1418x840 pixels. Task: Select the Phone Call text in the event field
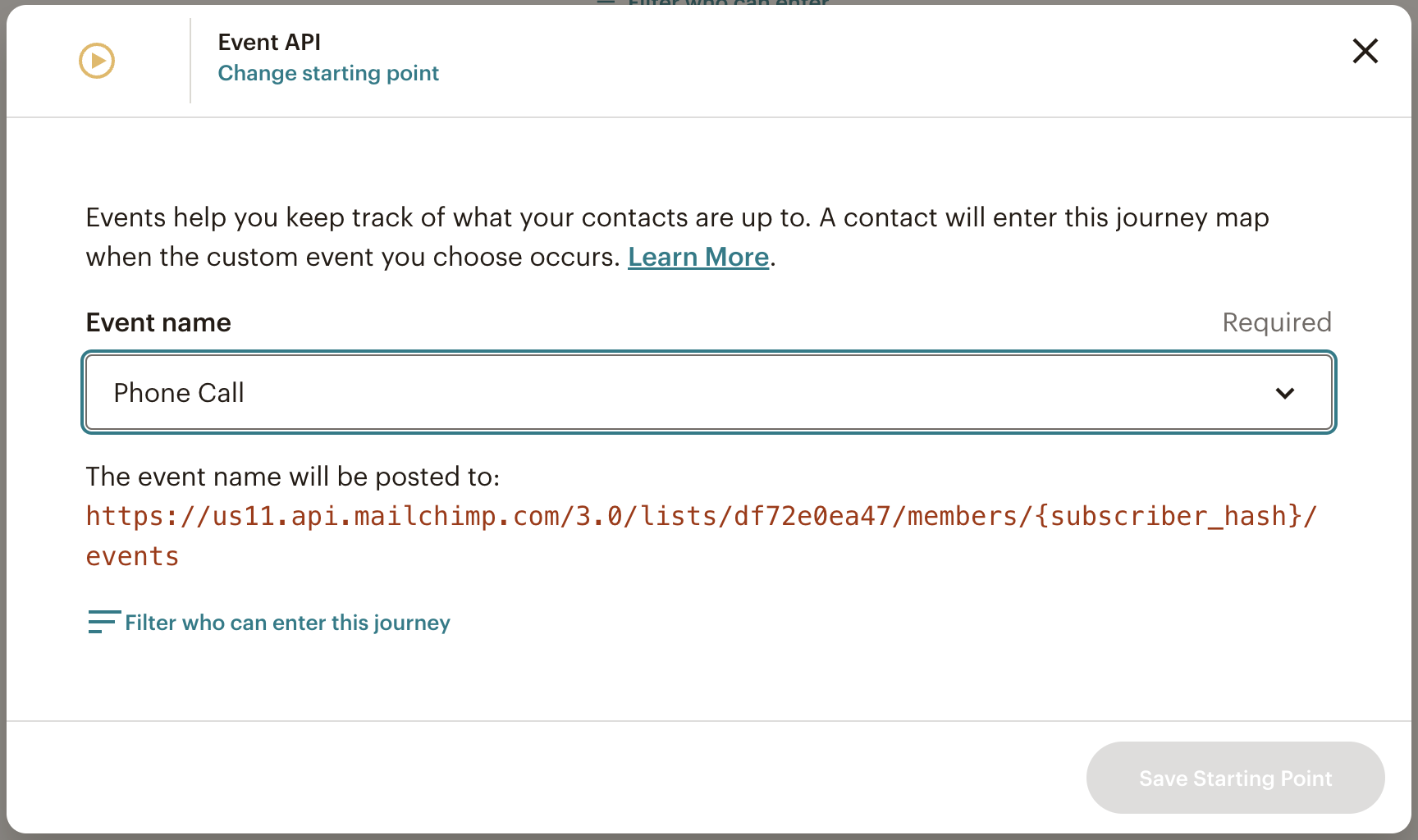pos(179,393)
